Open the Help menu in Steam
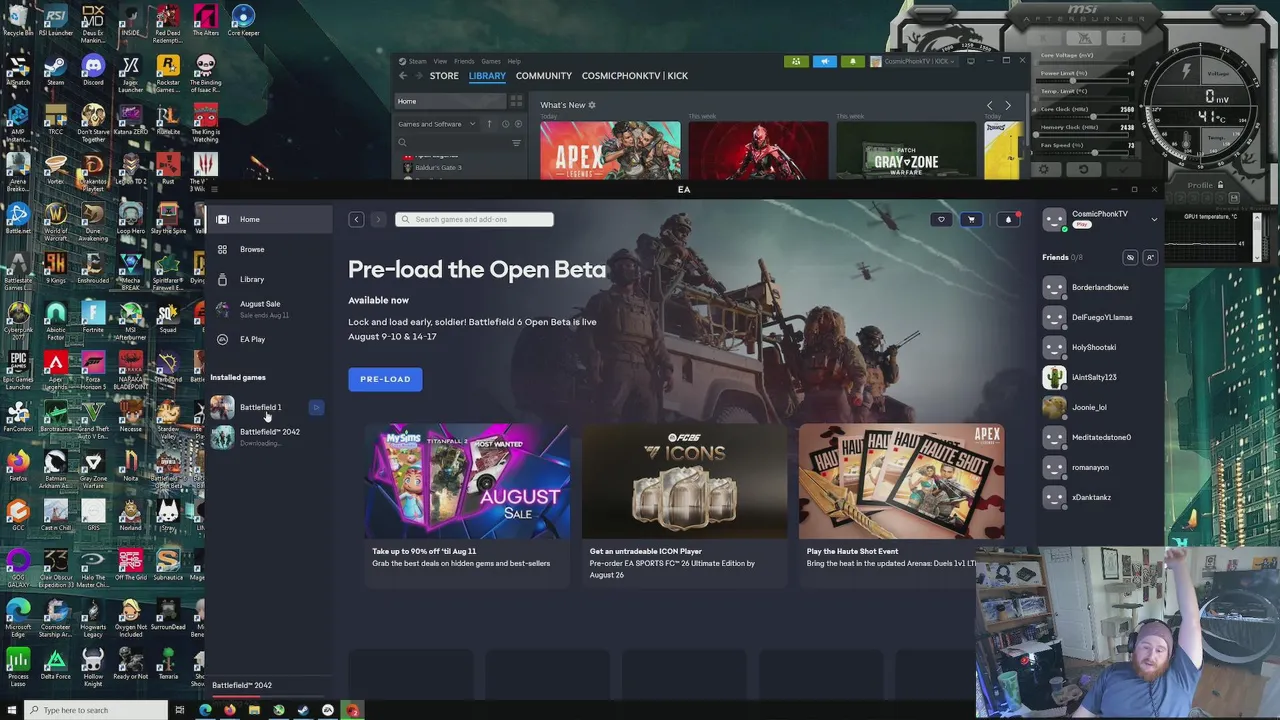The height and width of the screenshot is (720, 1280). 514,61
